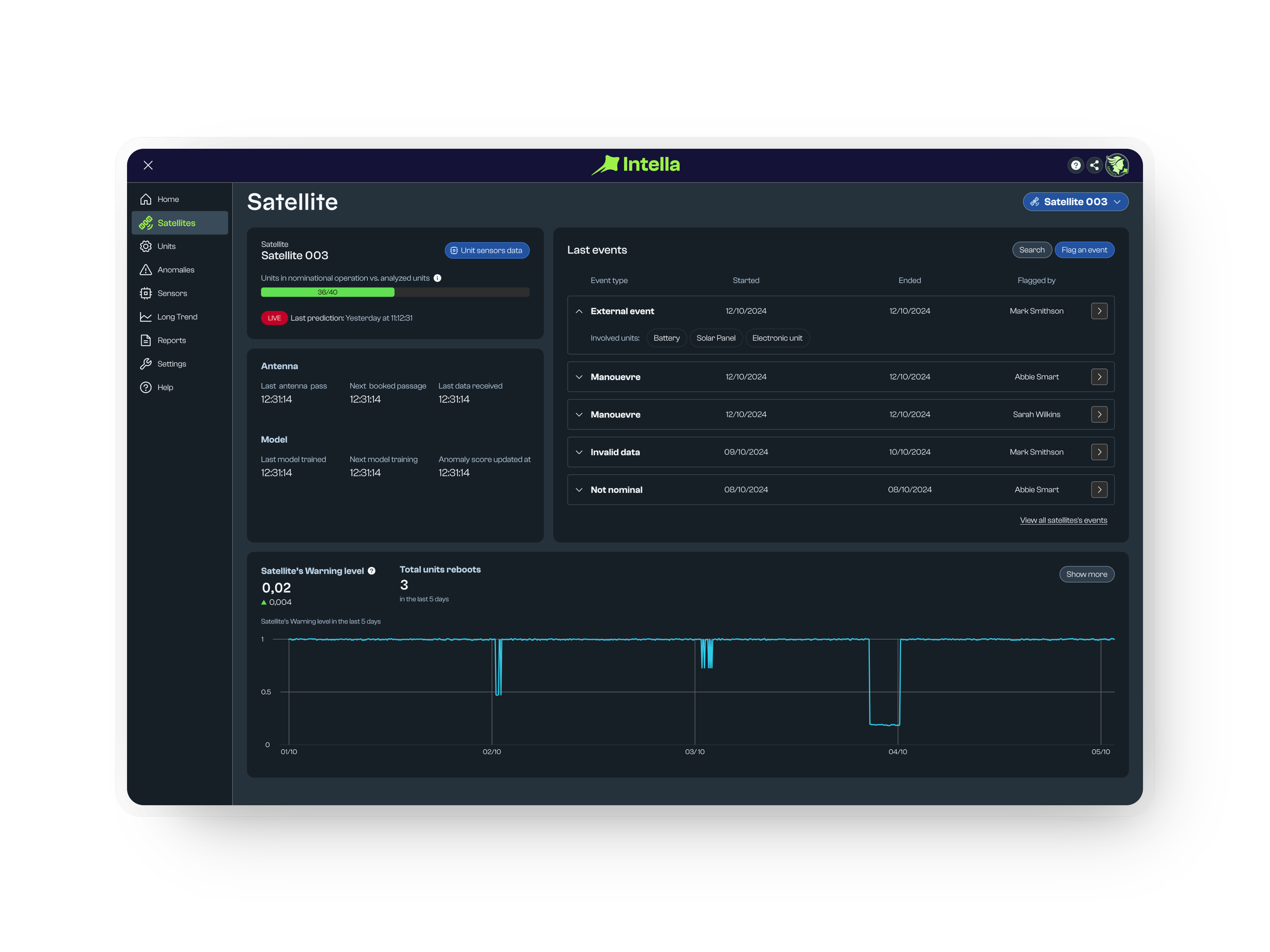Click the X icon at top left
Image resolution: width=1270 pixels, height=952 pixels.
pos(148,165)
